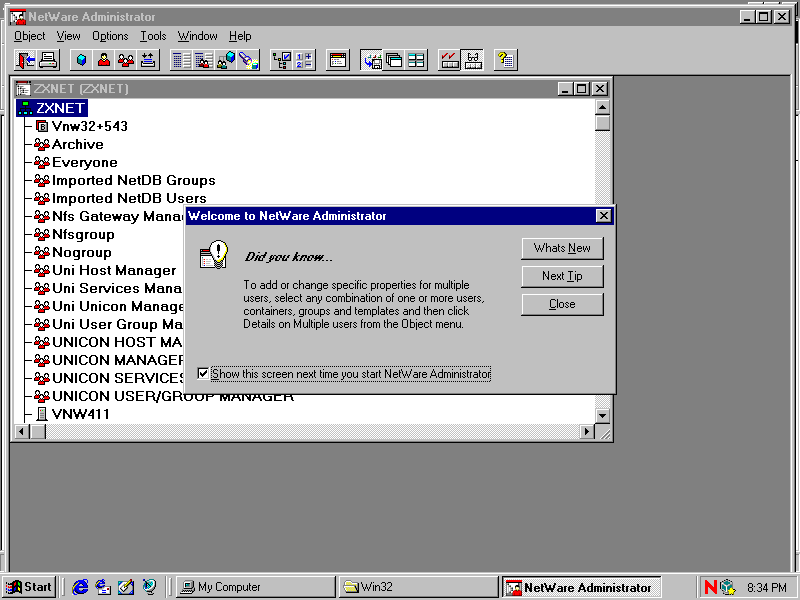Click the Details list toolbar icon
This screenshot has width=800, height=600.
pos(181,60)
